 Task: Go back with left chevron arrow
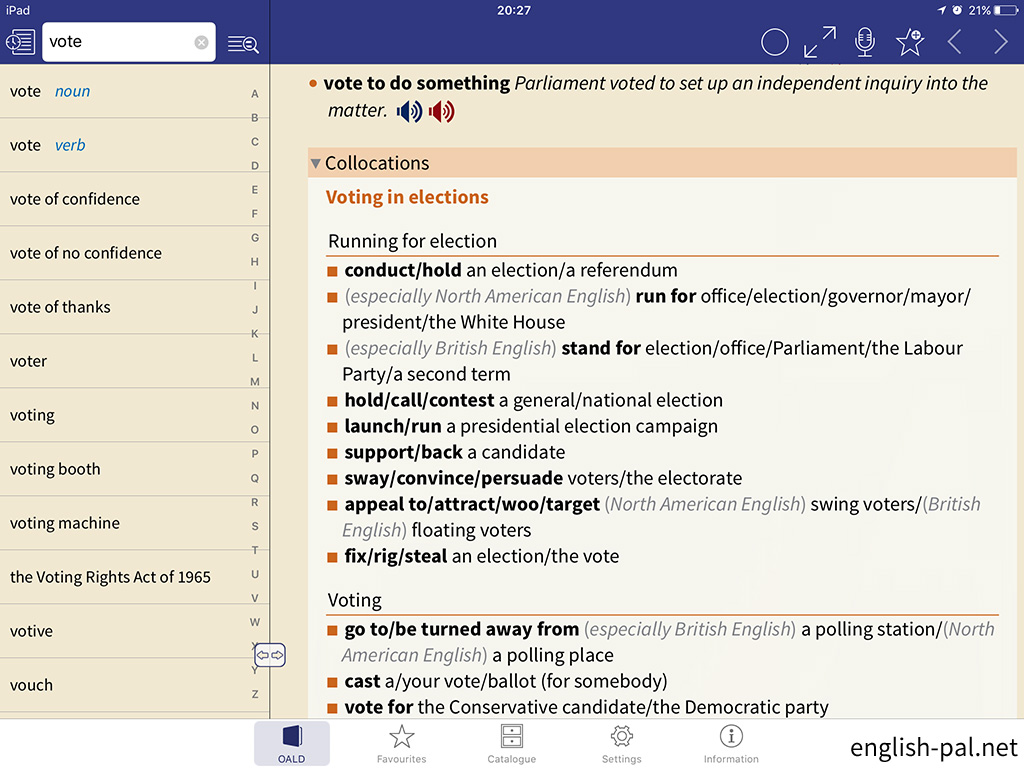point(955,42)
